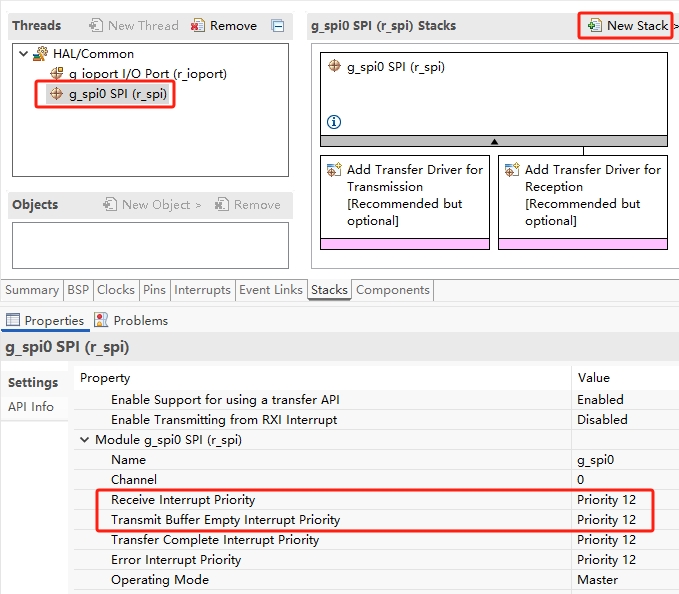The image size is (679, 594).
Task: Click the New Thread icon
Action: click(96, 26)
